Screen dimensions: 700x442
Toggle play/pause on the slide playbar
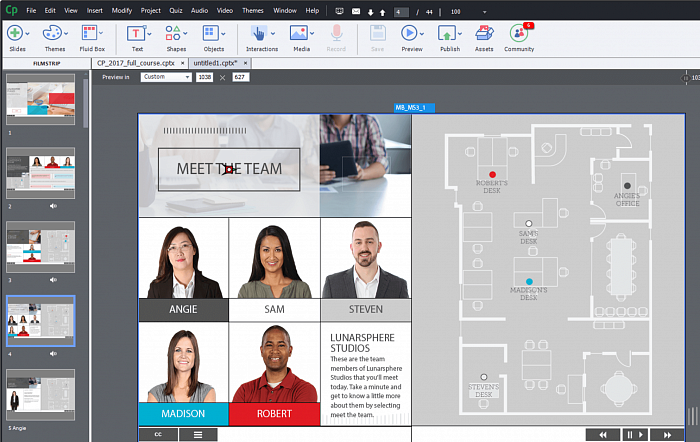pos(632,435)
